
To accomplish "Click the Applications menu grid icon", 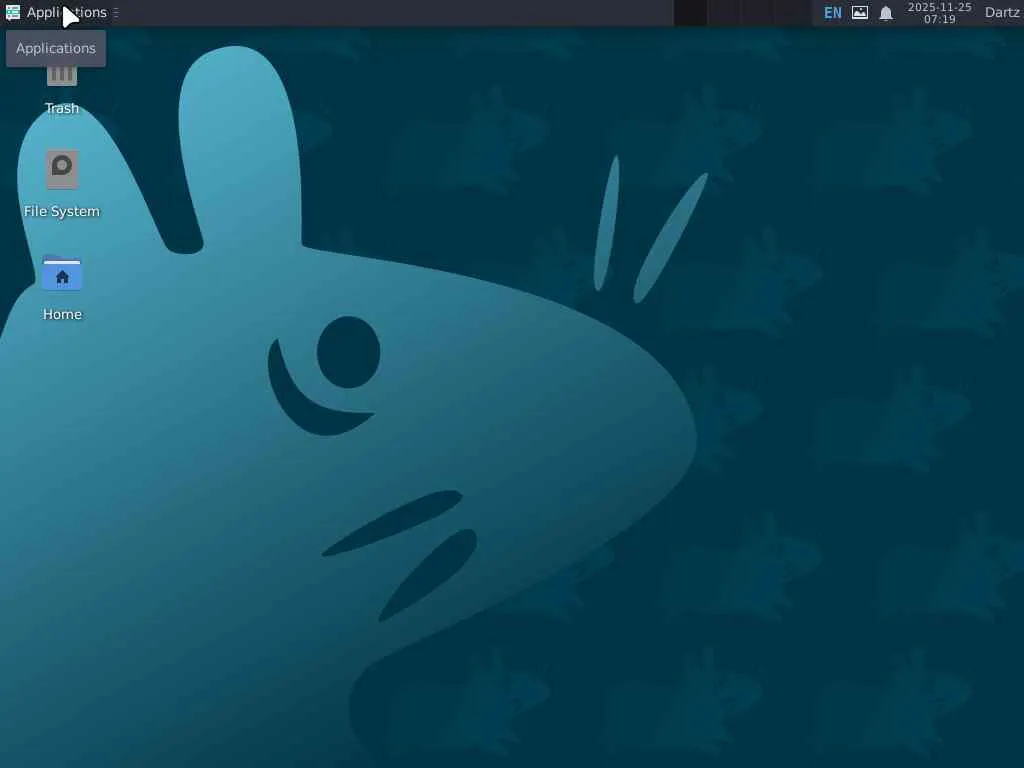I will 12,12.
